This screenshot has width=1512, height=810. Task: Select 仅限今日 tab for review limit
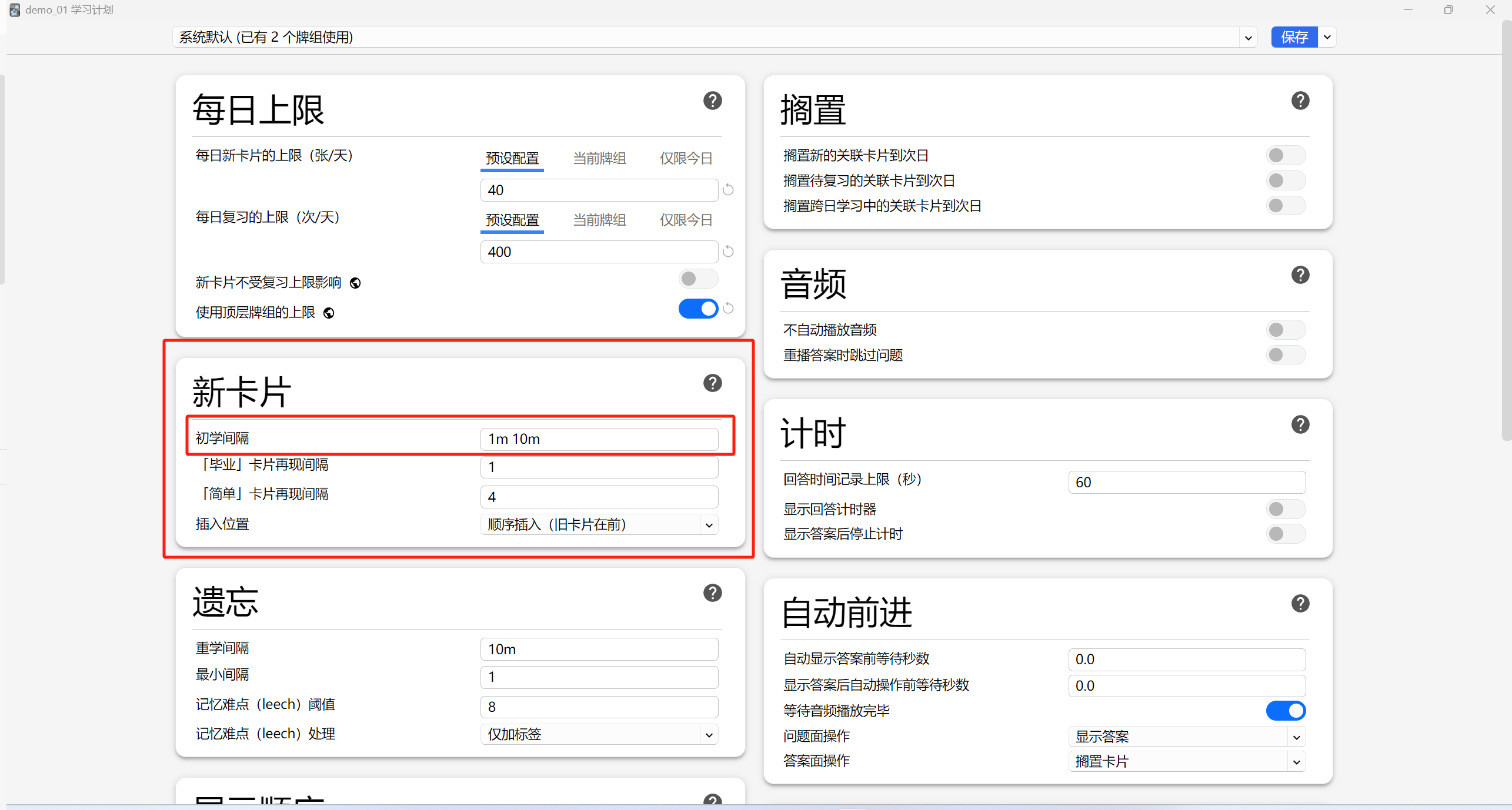click(686, 220)
